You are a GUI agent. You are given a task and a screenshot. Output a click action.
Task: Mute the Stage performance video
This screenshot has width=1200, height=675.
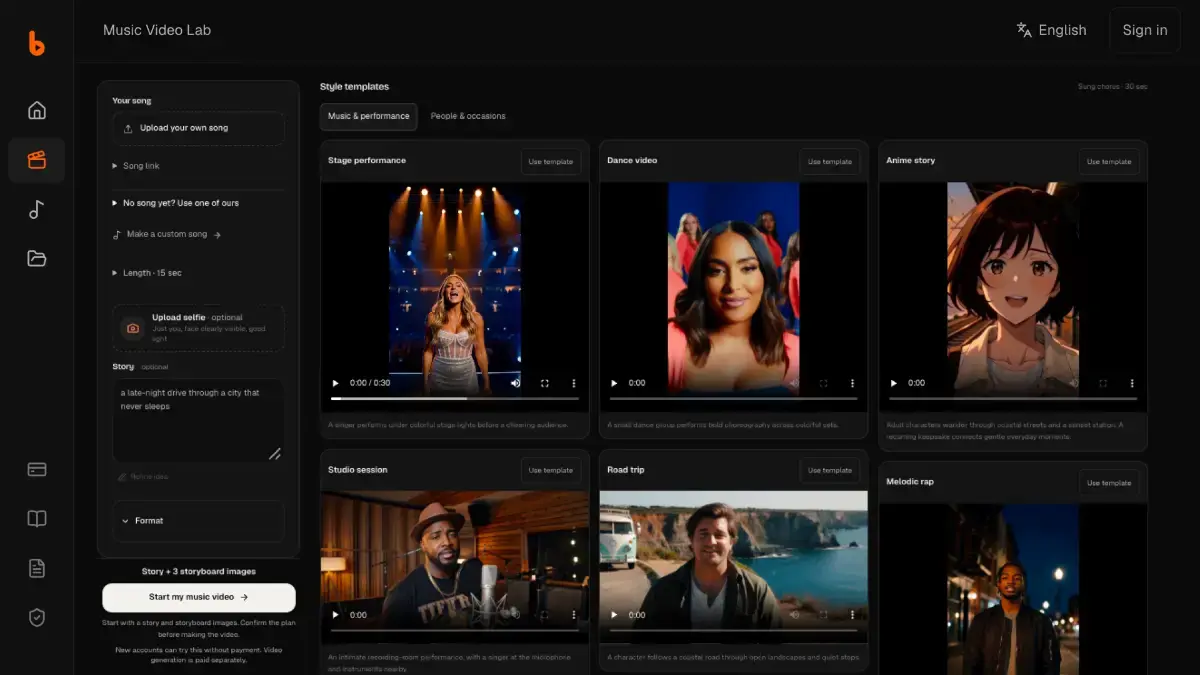516,383
